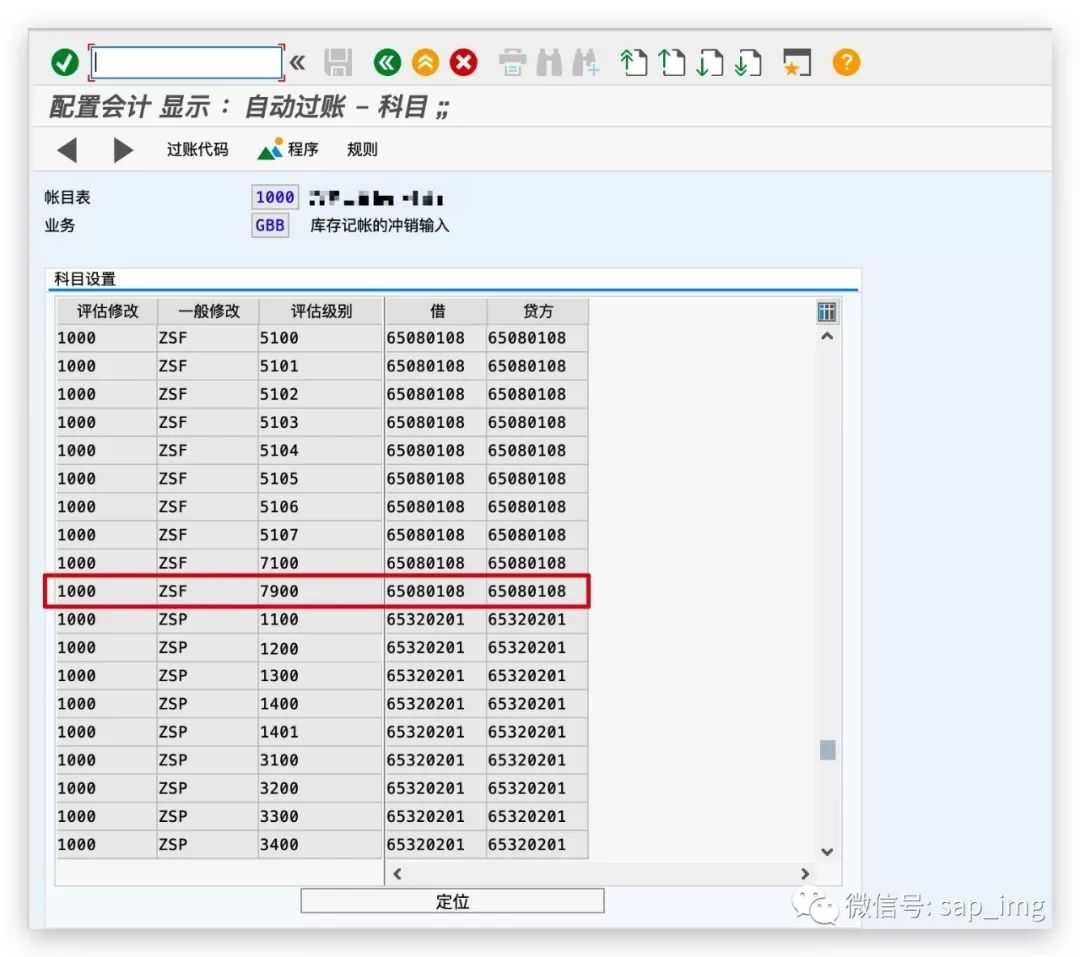
Task: Click ZSP cell in the 1100 row
Action: click(208, 619)
